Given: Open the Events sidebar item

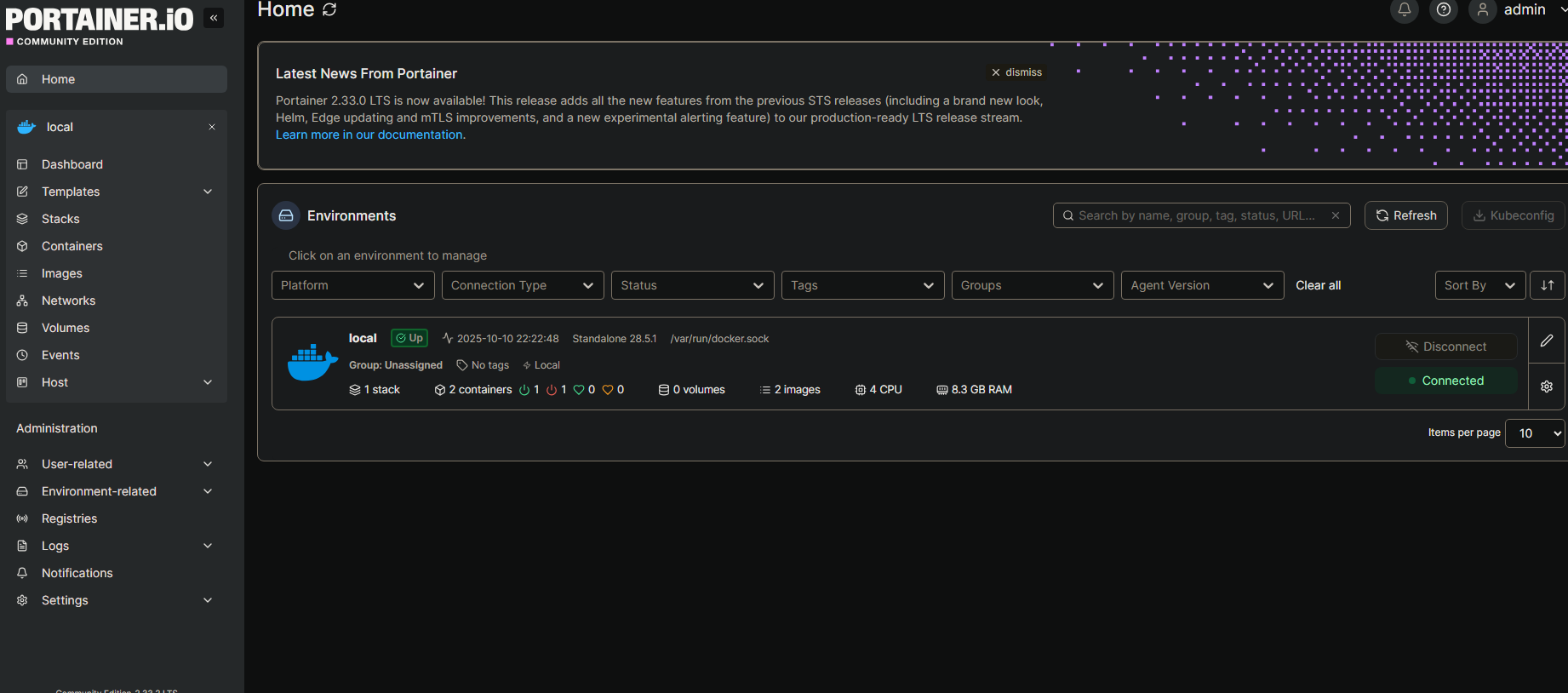Looking at the screenshot, I should [x=117, y=355].
